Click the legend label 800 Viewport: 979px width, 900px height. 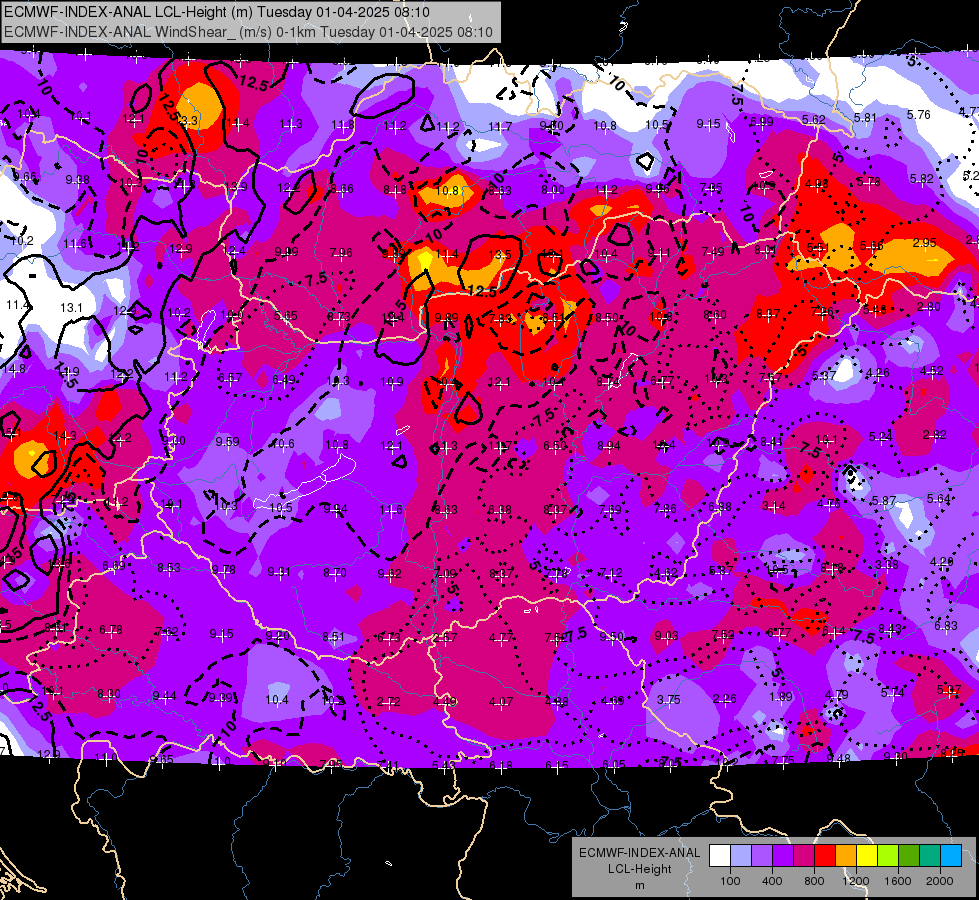pos(814,881)
